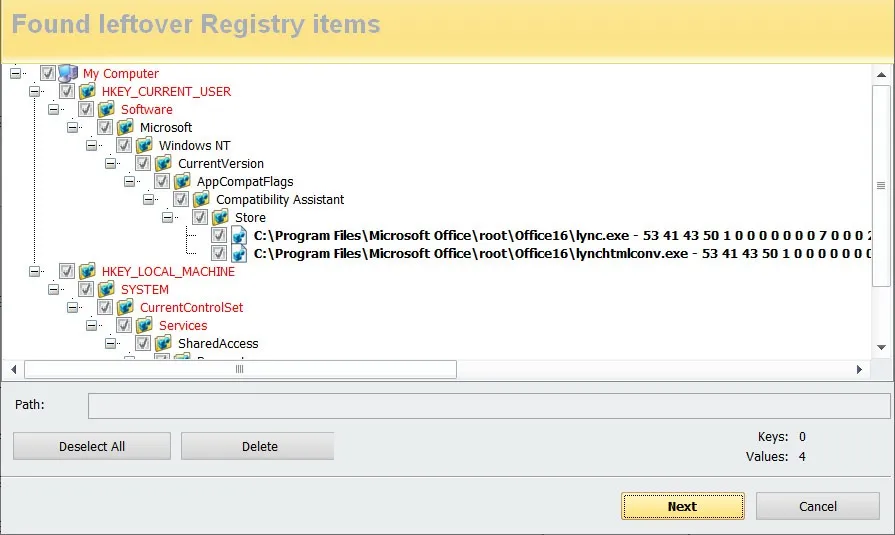Click the Services registry folder icon
895x535 pixels.
click(144, 325)
